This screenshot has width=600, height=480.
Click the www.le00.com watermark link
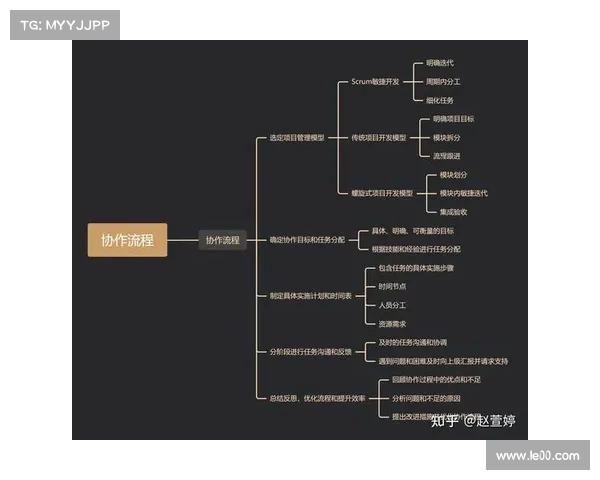pos(538,456)
